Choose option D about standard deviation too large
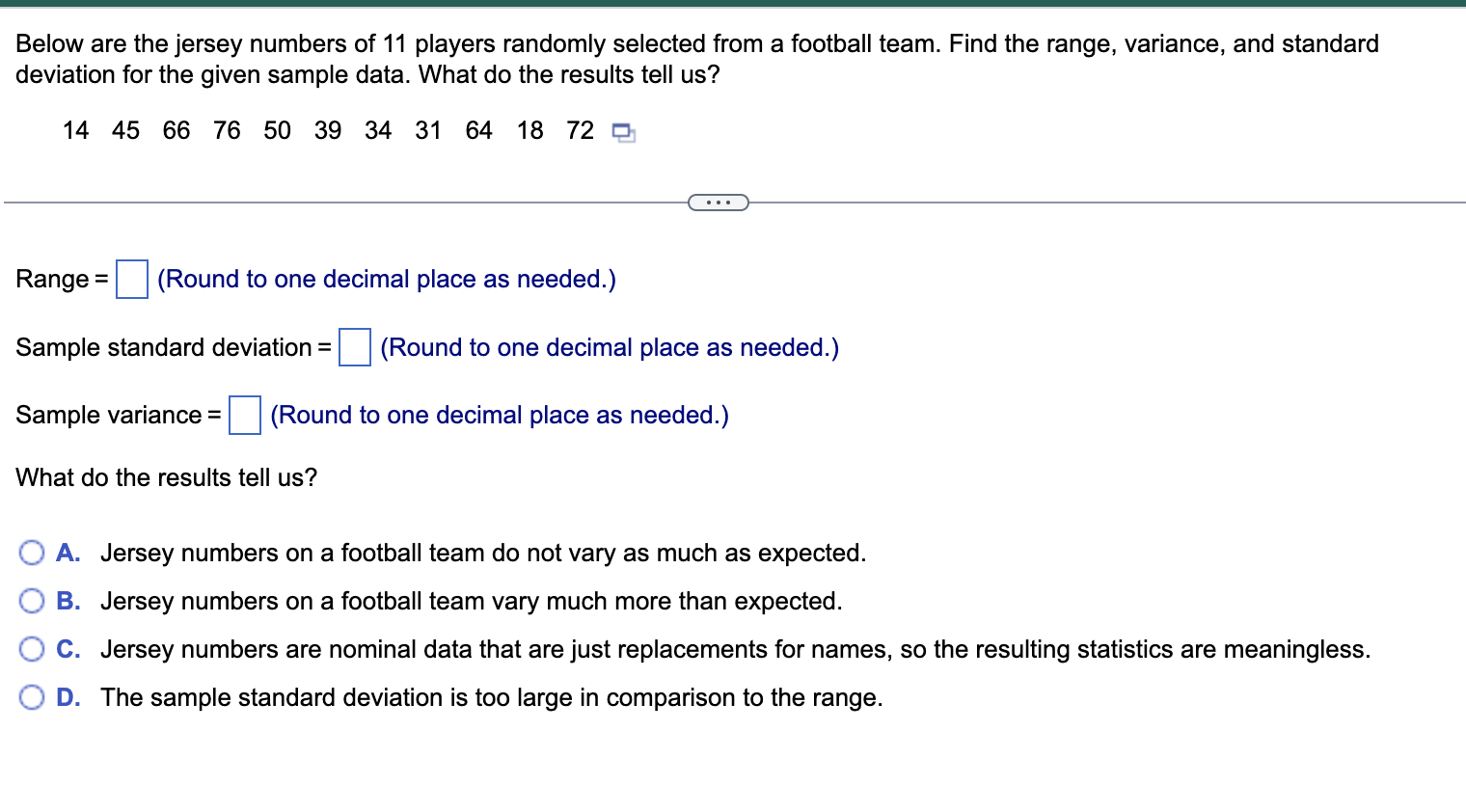The width and height of the screenshot is (1466, 812). pyautogui.click(x=32, y=696)
